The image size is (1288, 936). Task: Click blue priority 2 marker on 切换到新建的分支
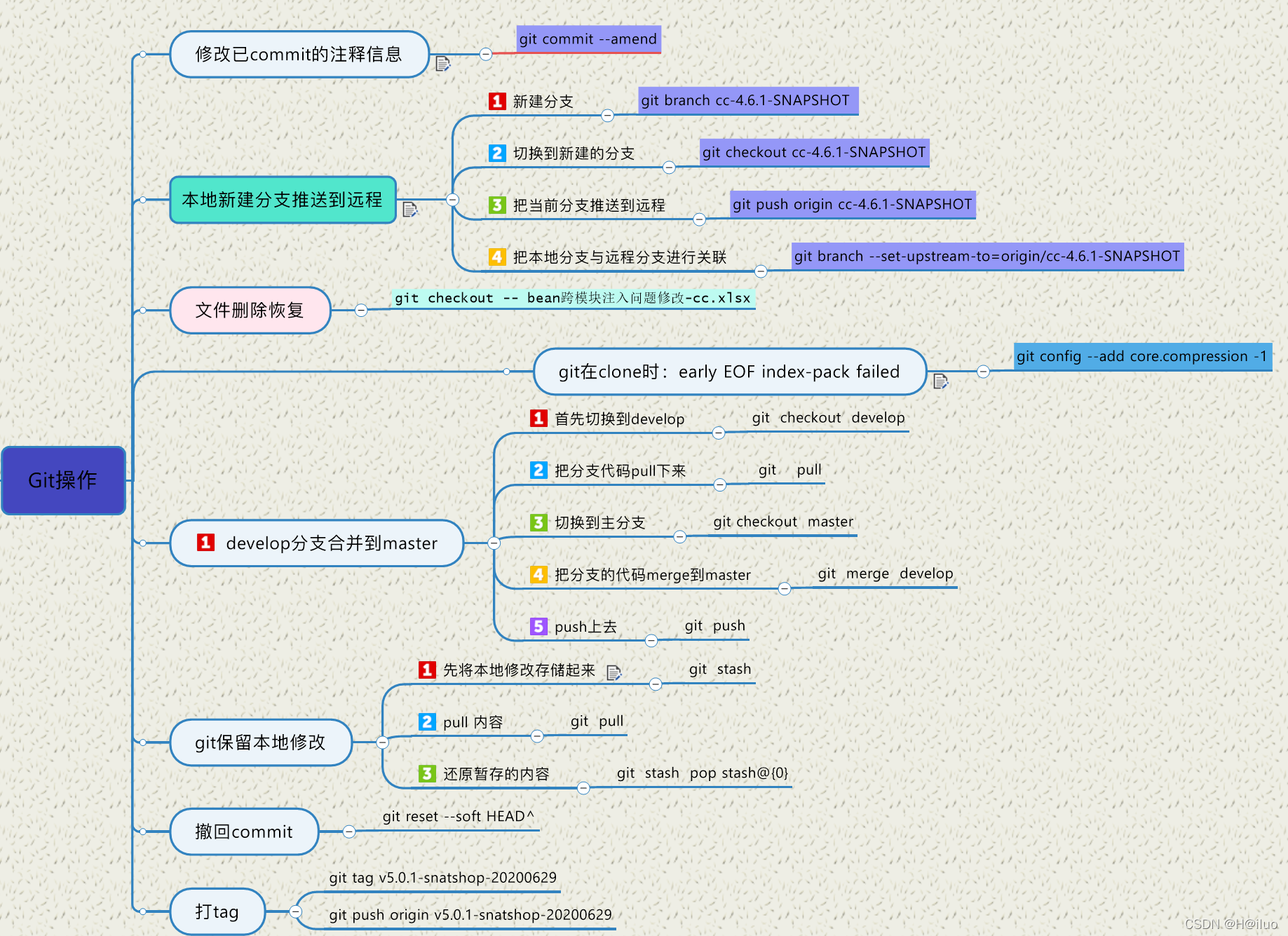(497, 153)
